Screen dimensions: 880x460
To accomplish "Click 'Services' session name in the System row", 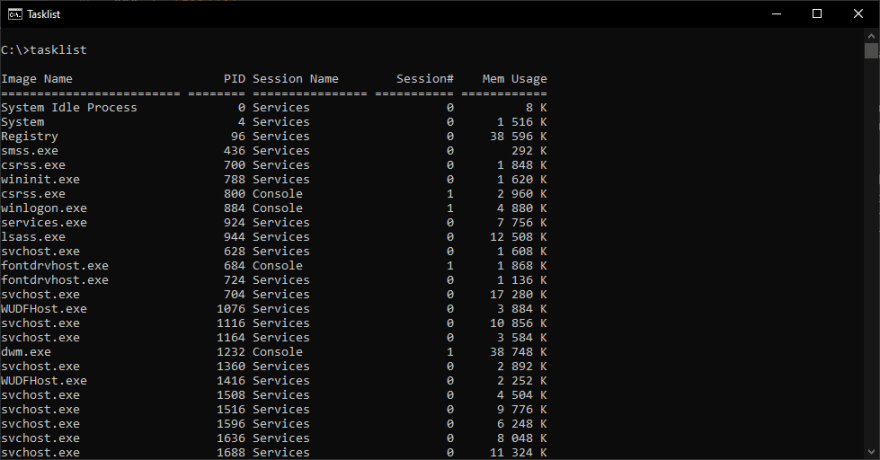I will point(281,122).
